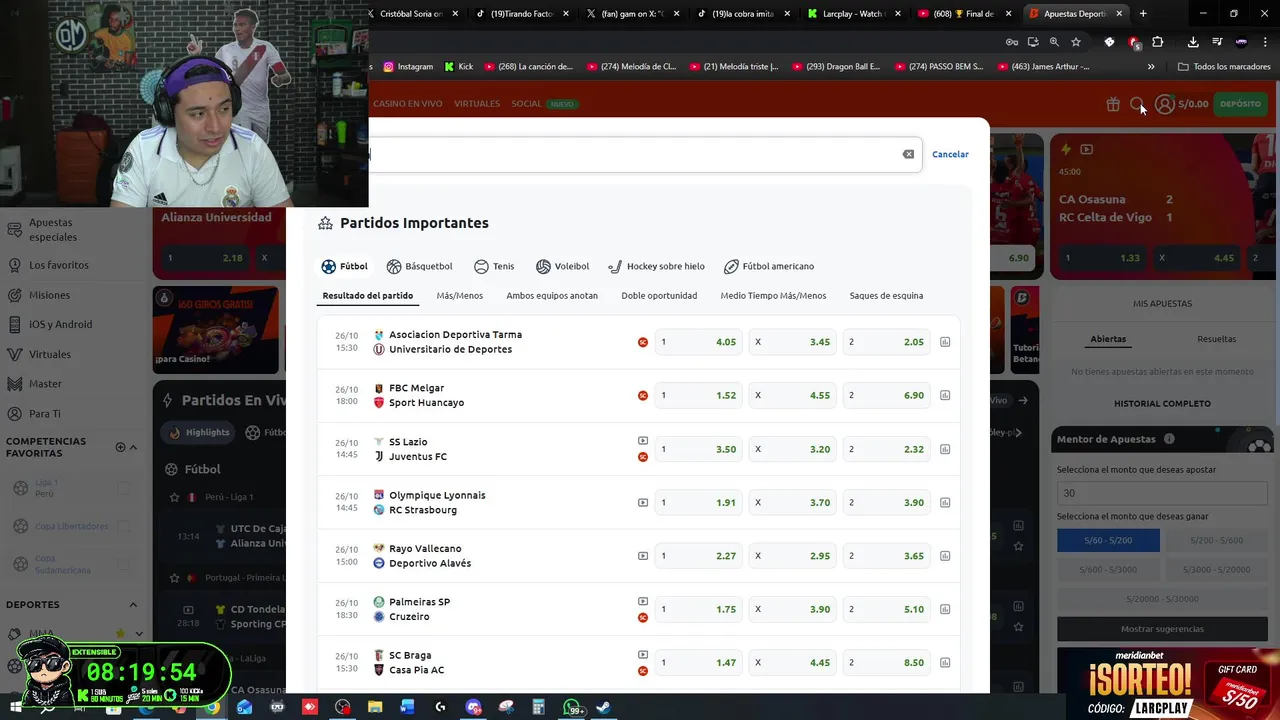Click bet builder icon for FBC Melgar match
The image size is (1280, 720).
coord(643,395)
